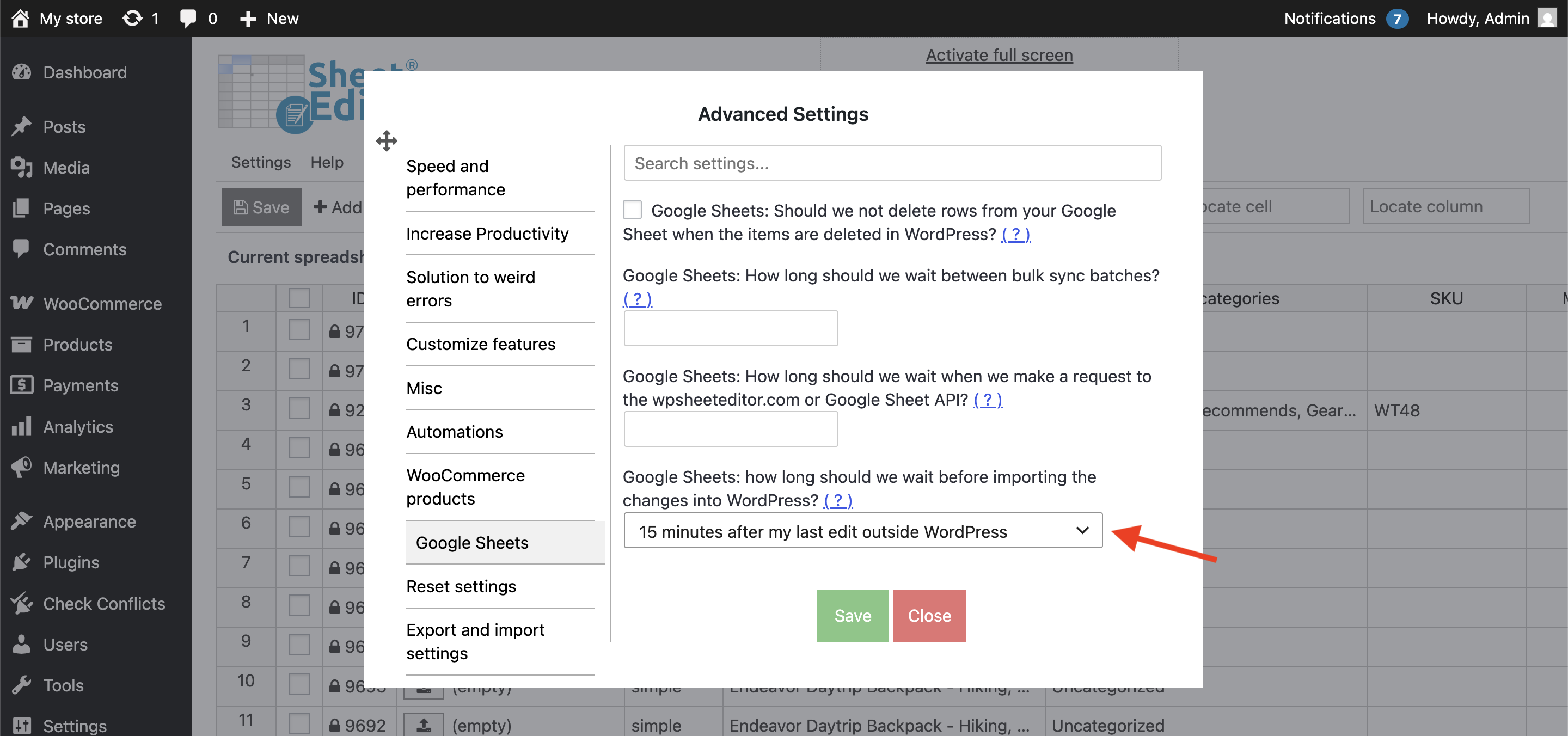Click the Posts pin icon
Image resolution: width=1568 pixels, height=736 pixels.
[21, 127]
